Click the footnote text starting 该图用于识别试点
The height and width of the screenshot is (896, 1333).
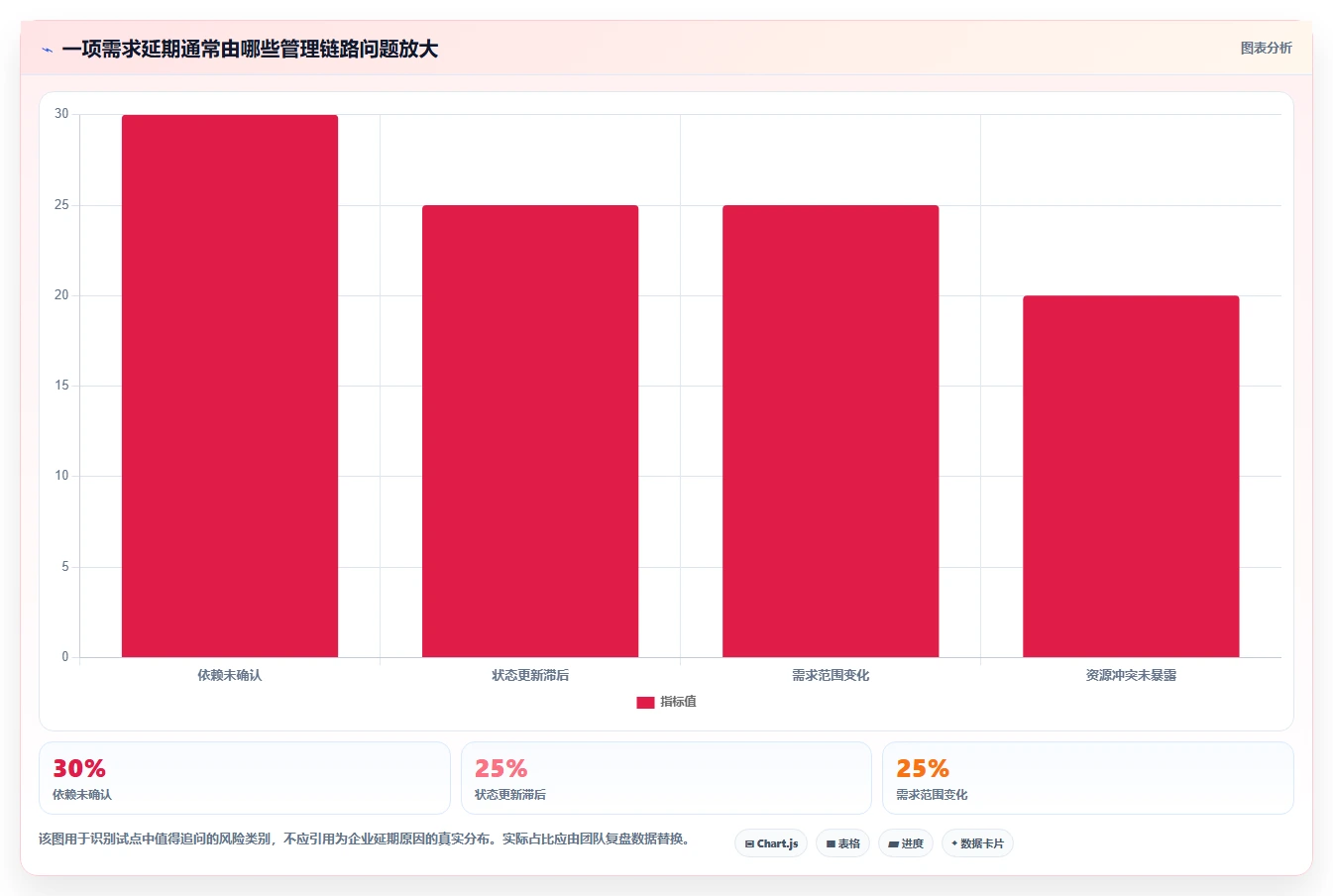(x=365, y=839)
